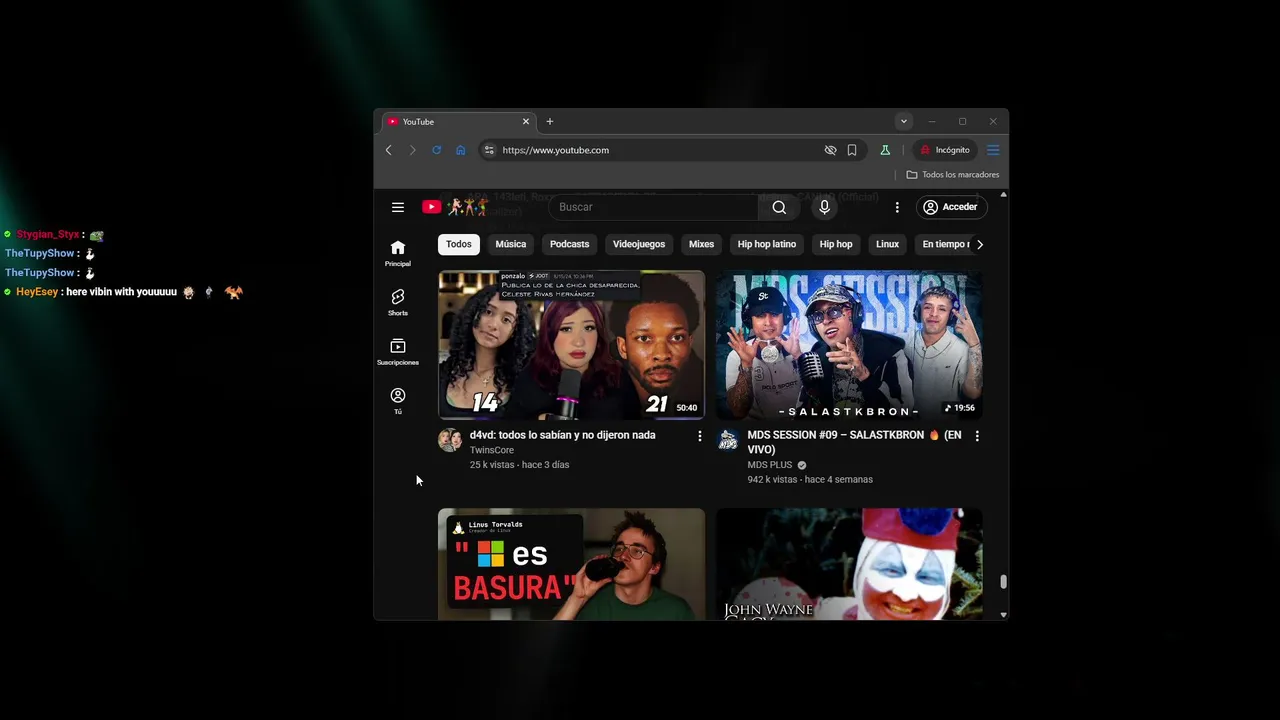This screenshot has height=720, width=1280.
Task: Select the Linux filter chip
Action: coord(888,244)
